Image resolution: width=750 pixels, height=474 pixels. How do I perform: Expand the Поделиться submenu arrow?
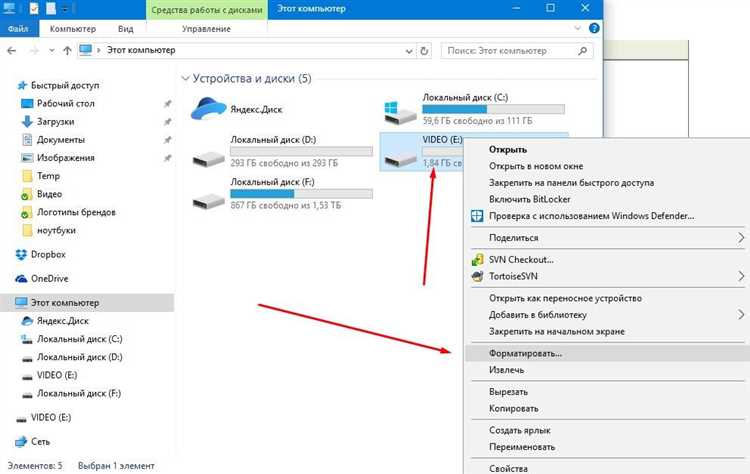[x=741, y=238]
